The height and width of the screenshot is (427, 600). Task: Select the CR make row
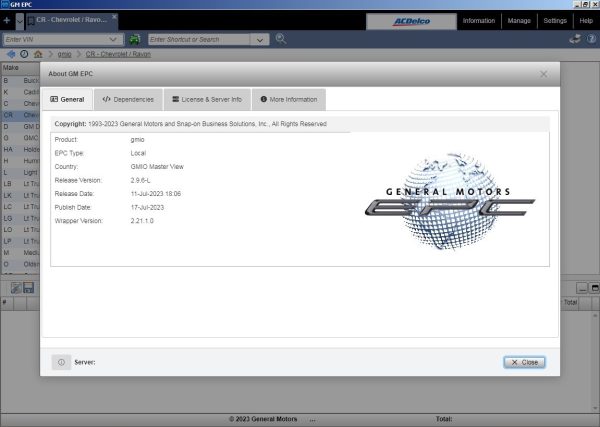(21, 115)
